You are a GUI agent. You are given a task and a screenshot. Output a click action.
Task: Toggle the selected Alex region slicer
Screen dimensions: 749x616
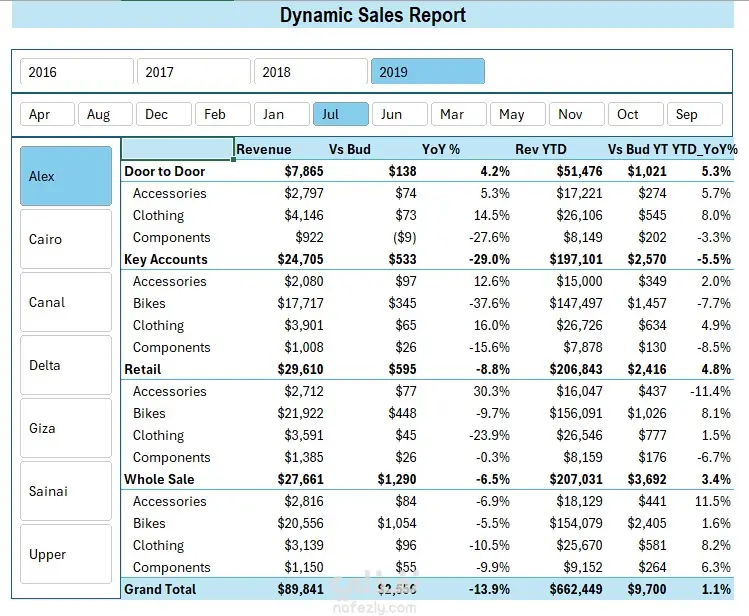click(x=66, y=176)
